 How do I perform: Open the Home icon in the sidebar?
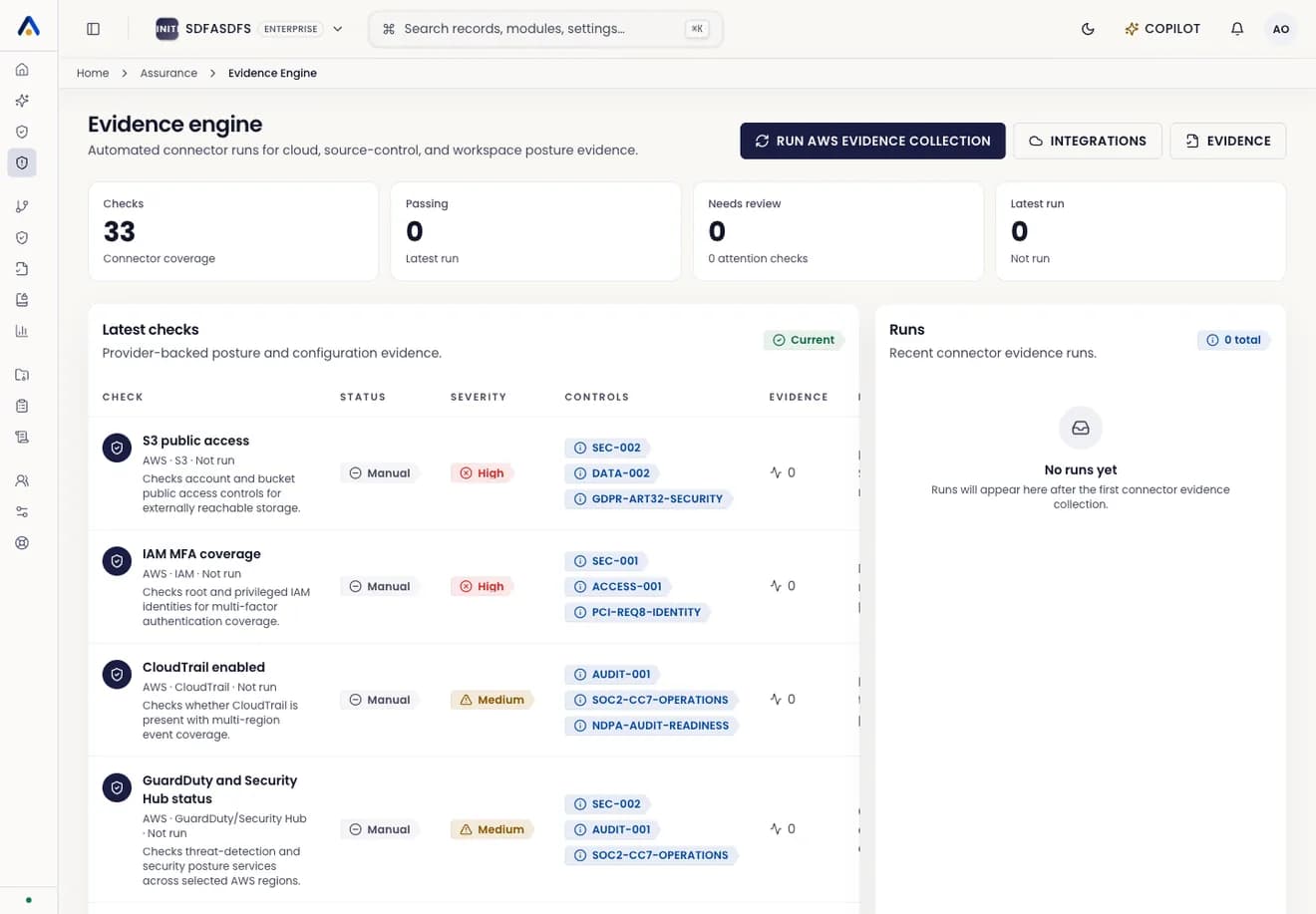[22, 70]
